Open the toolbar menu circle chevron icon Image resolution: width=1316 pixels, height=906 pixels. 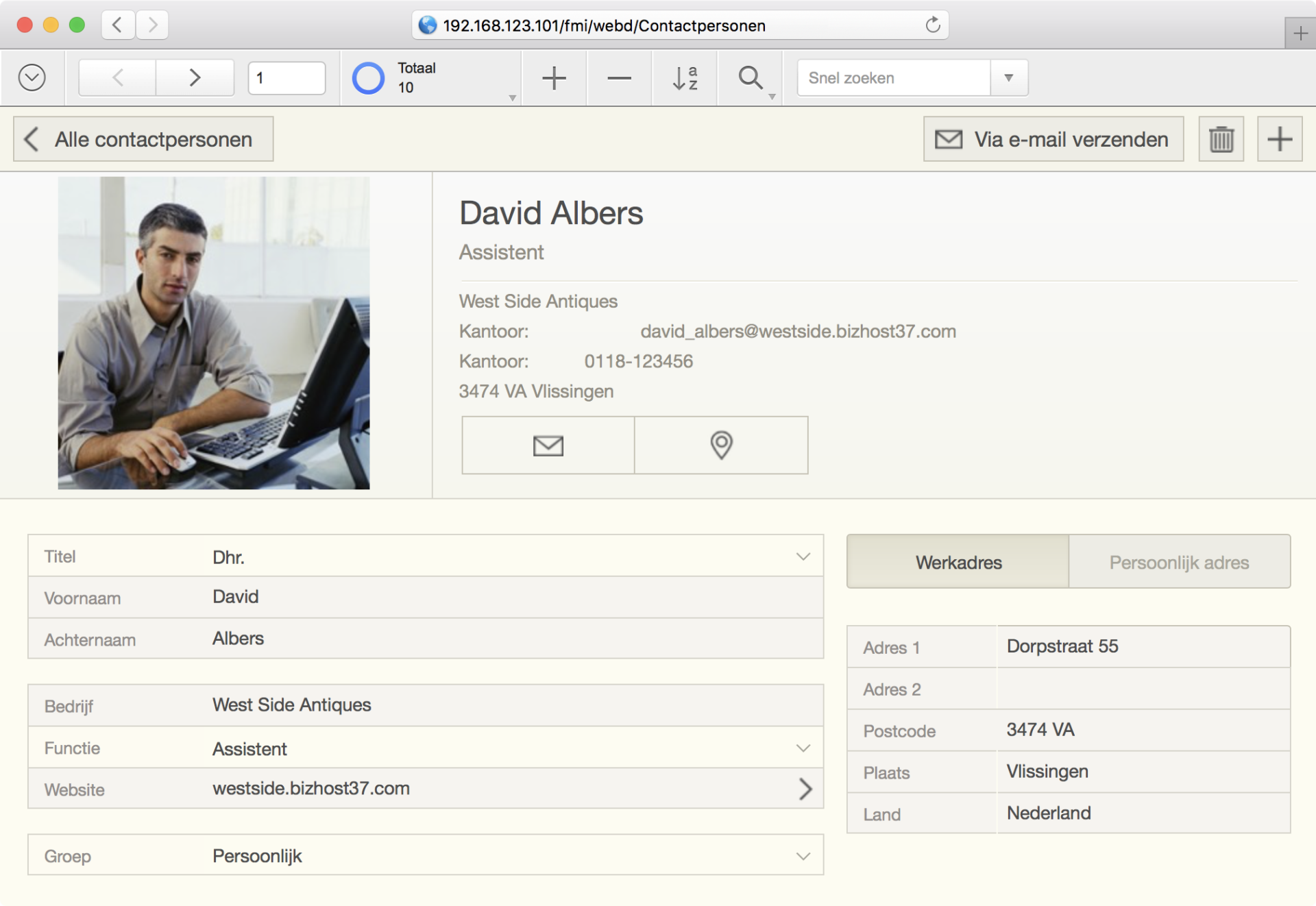tap(32, 77)
